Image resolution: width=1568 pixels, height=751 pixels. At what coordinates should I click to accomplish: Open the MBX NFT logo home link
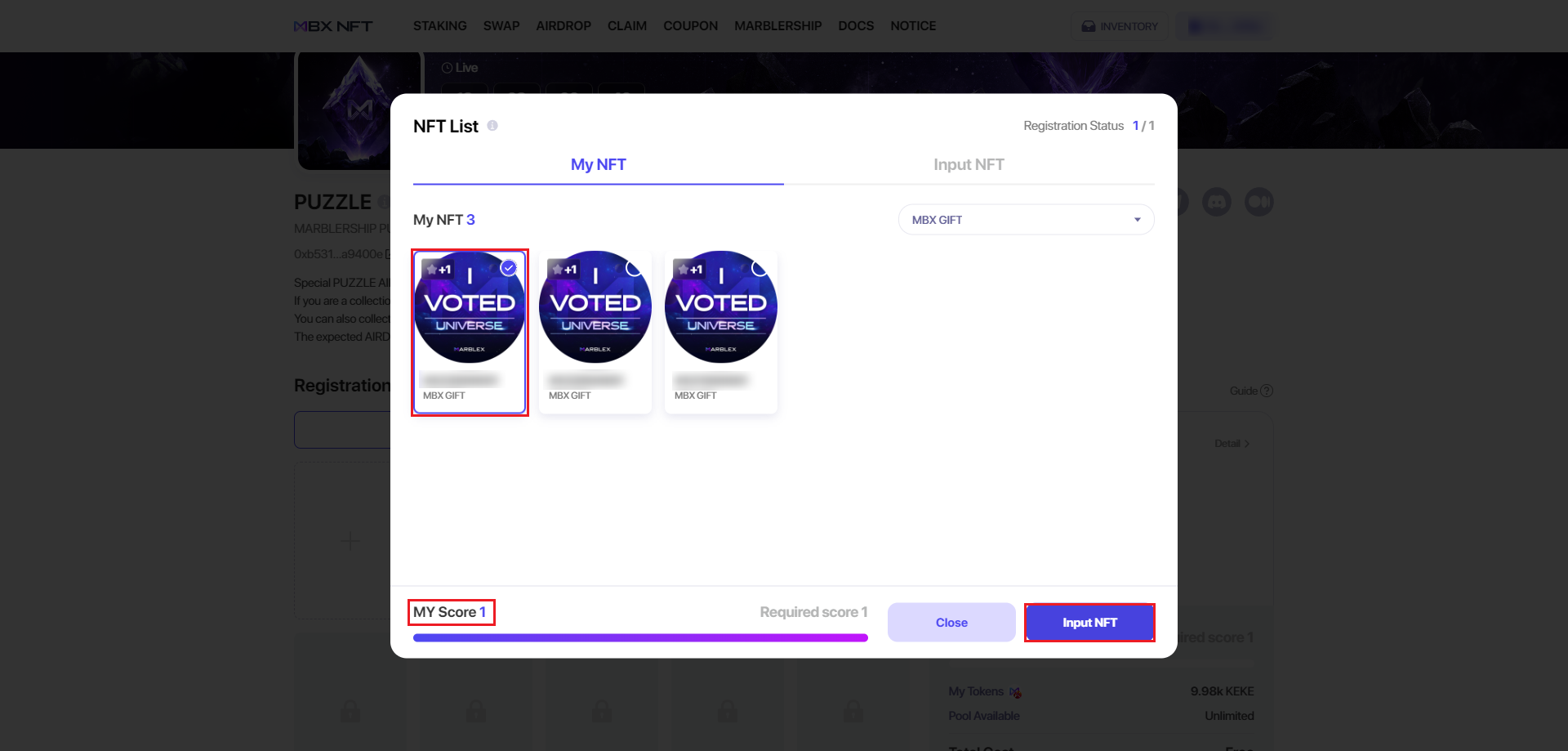333,26
